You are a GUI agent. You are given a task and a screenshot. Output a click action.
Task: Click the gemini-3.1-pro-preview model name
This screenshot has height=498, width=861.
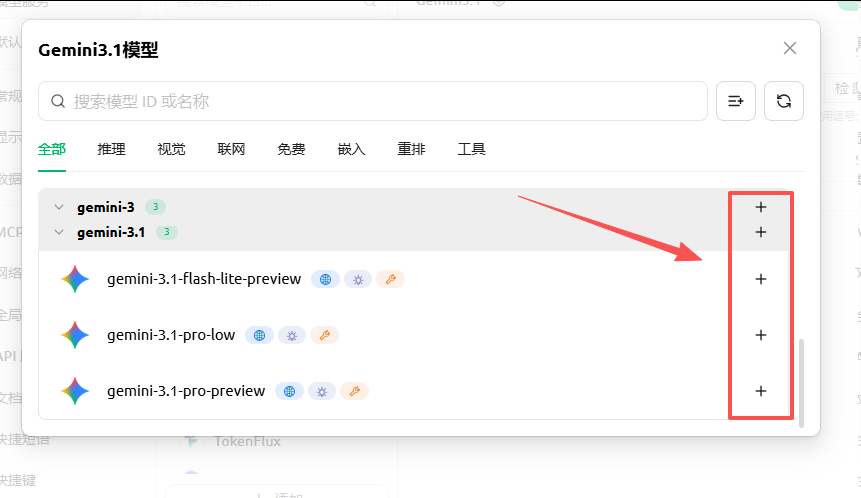pos(186,391)
